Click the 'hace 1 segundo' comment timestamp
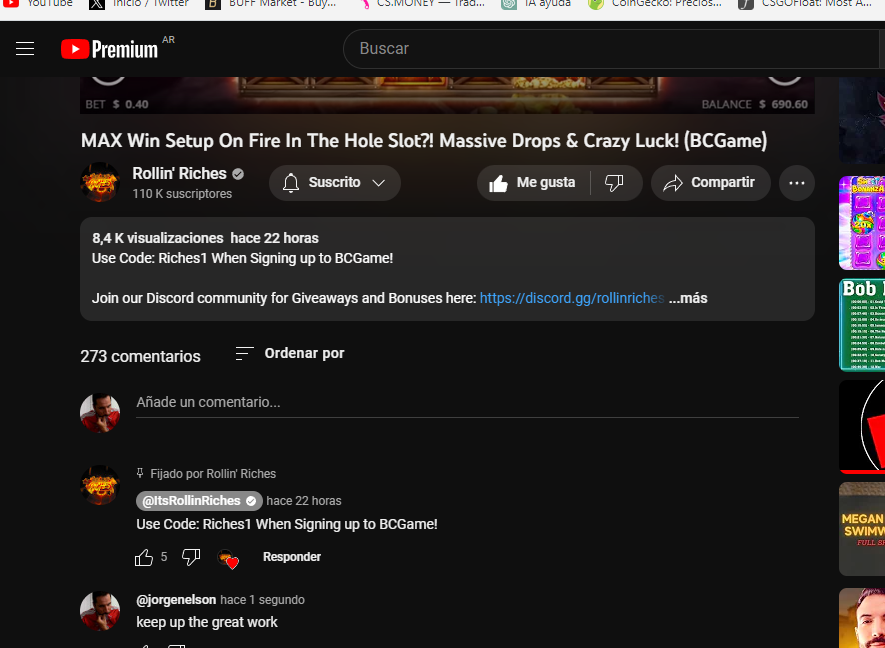The width and height of the screenshot is (885, 648). [x=262, y=599]
